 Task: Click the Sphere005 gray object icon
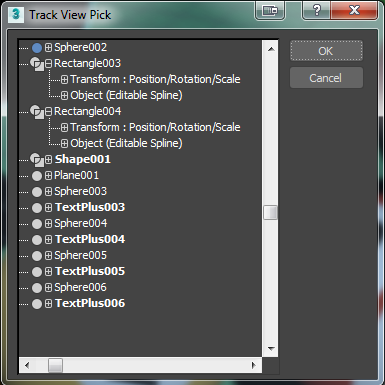pyautogui.click(x=37, y=256)
